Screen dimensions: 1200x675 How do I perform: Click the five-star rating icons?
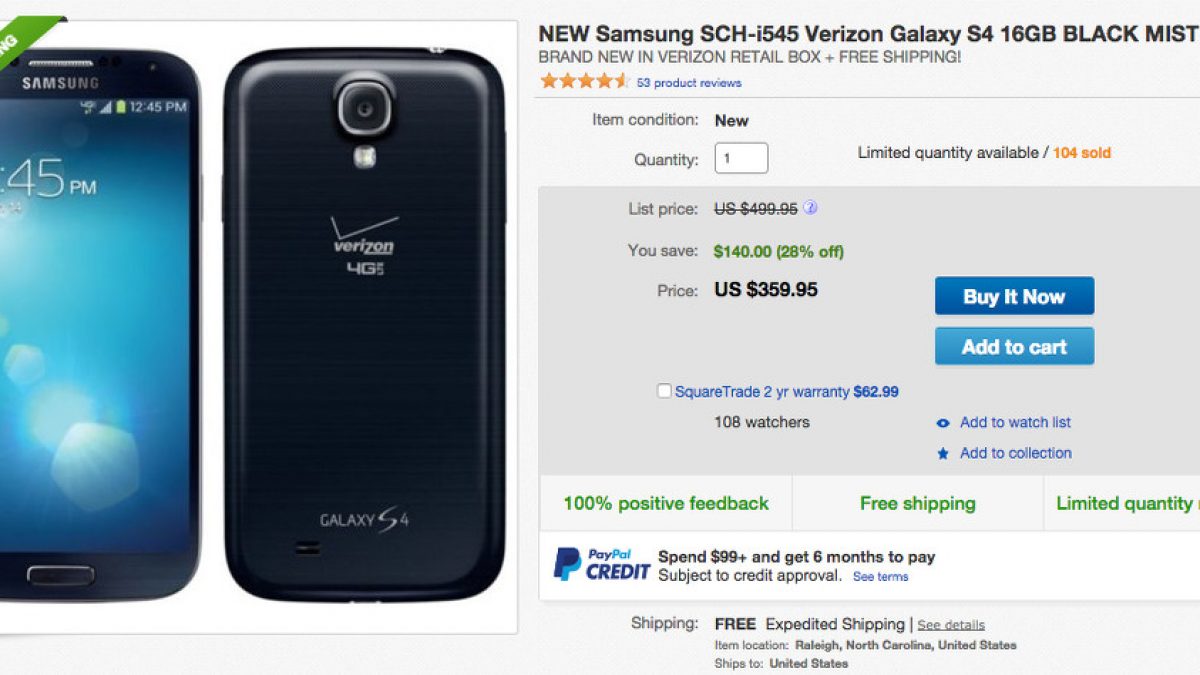pyautogui.click(x=584, y=82)
